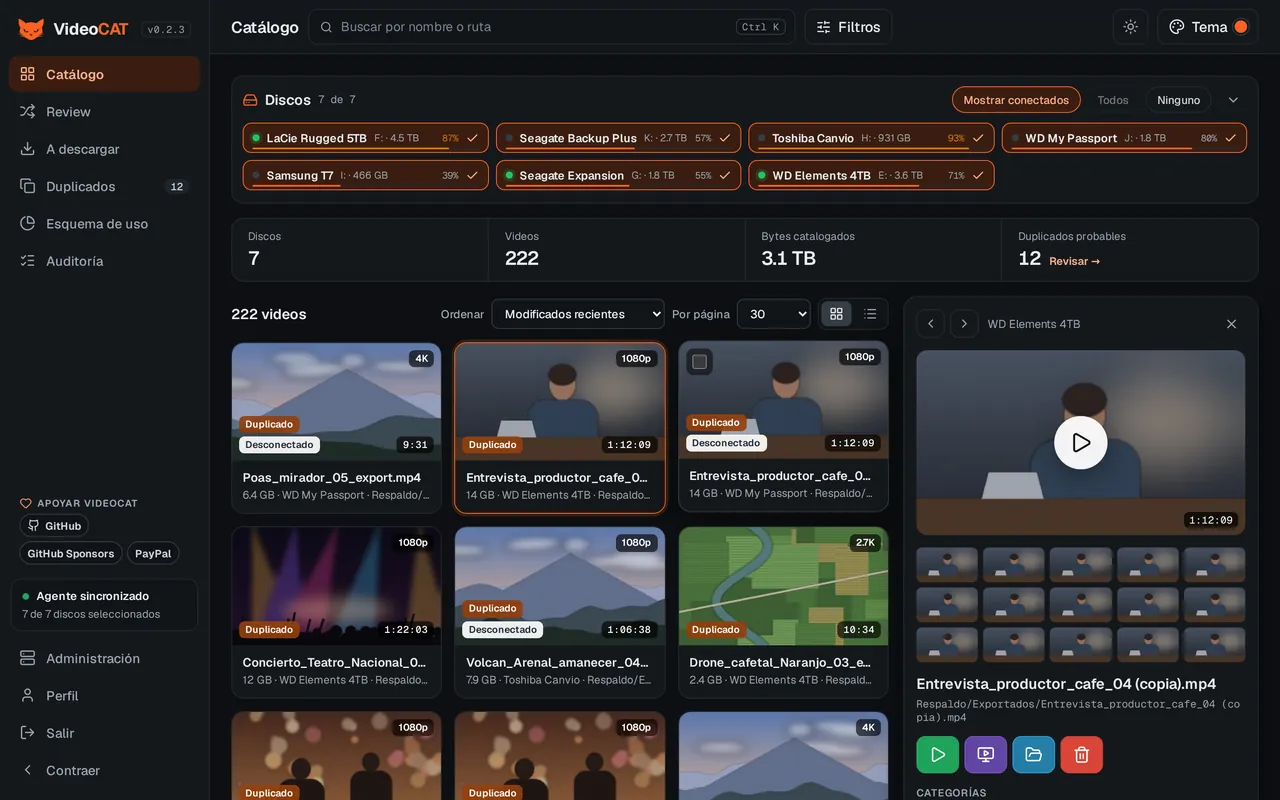Screen dimensions: 1280x800
Task: Click the Salir logout icon
Action: [28, 733]
